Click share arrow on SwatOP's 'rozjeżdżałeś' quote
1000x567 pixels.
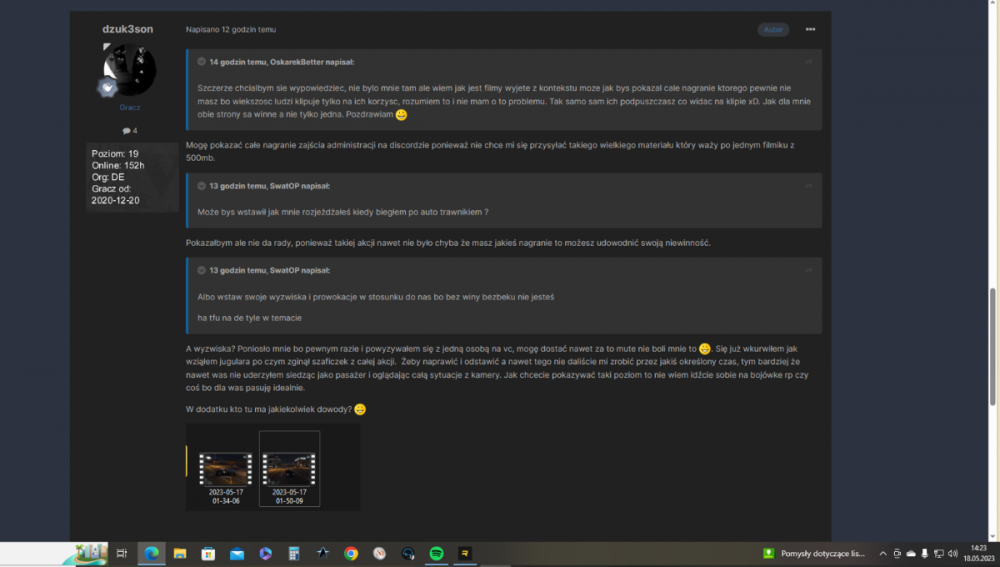[809, 186]
